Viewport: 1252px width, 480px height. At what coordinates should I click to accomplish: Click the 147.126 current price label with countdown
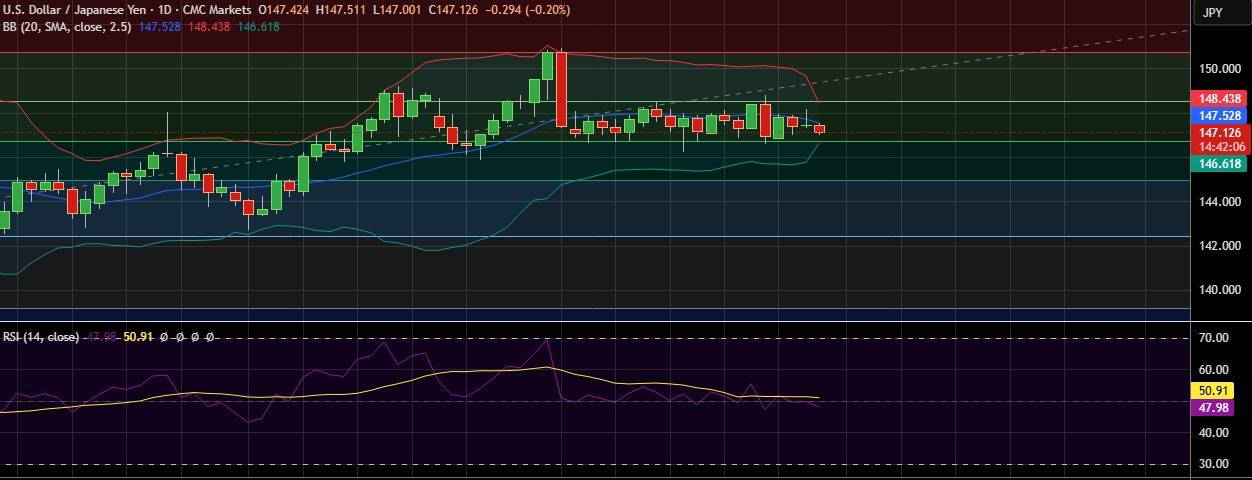coord(1220,139)
